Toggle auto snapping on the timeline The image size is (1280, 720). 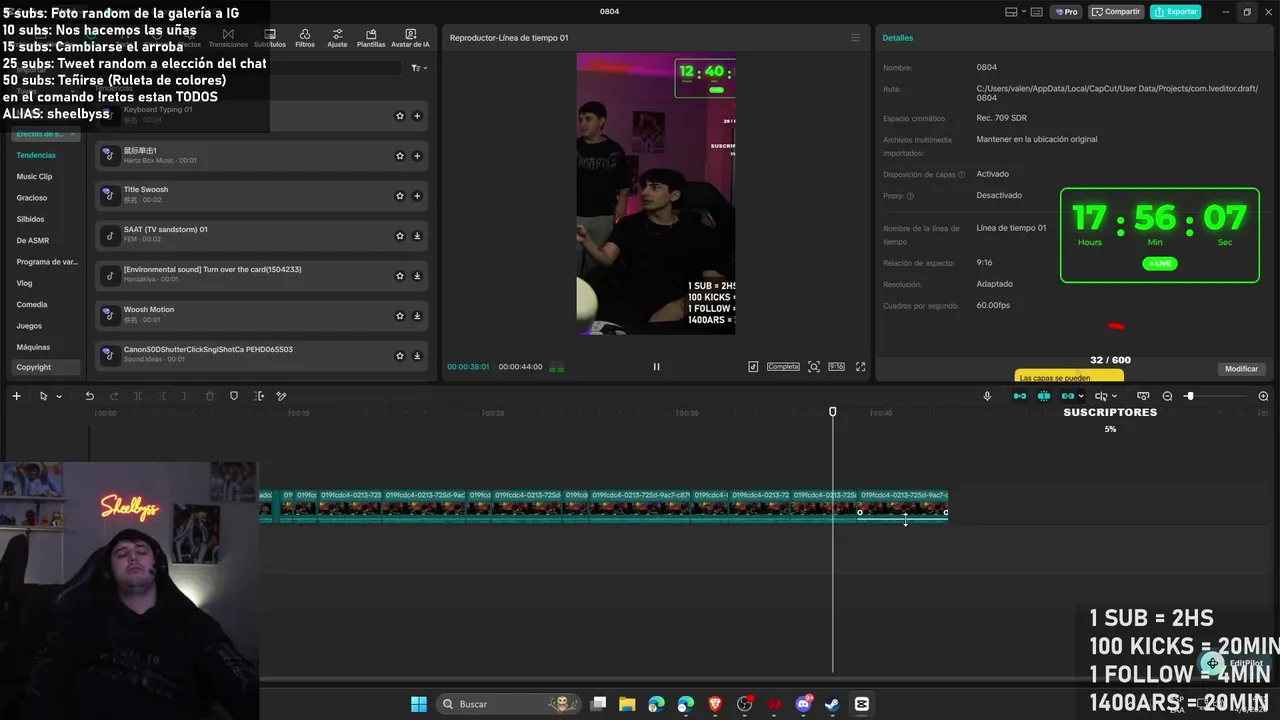point(1044,396)
